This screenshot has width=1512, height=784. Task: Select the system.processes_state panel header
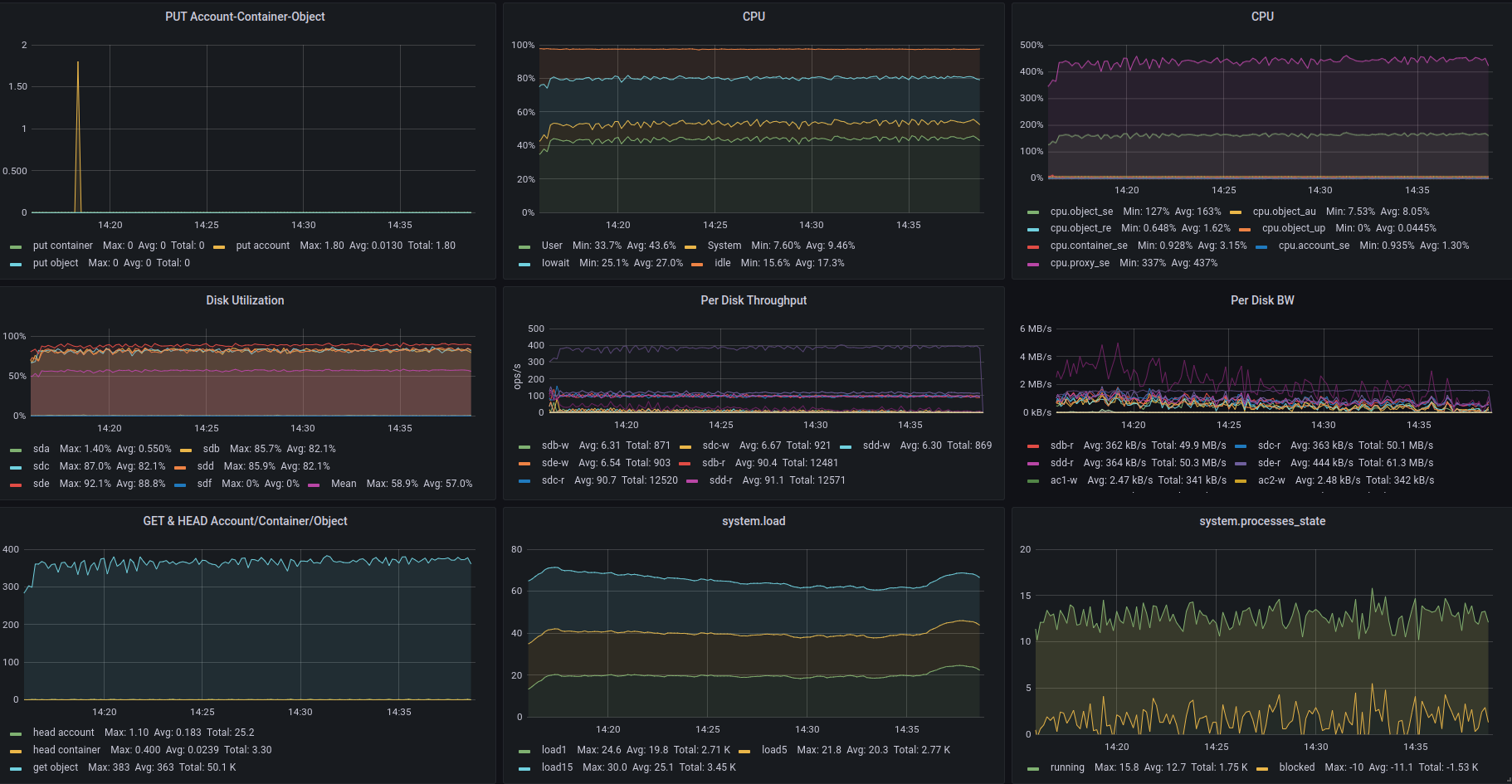[x=1261, y=521]
